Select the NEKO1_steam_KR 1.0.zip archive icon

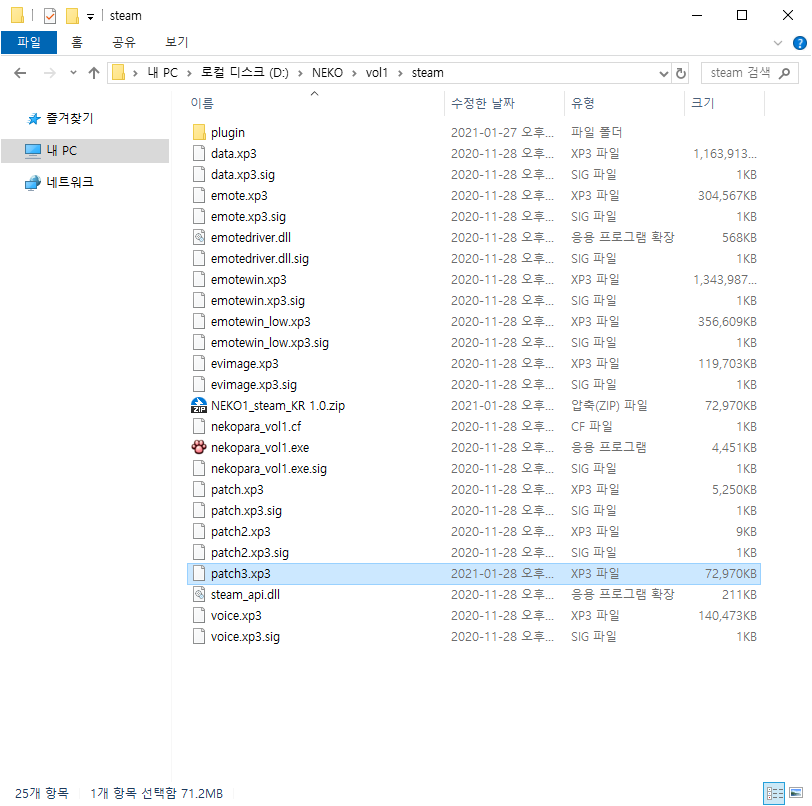click(199, 405)
